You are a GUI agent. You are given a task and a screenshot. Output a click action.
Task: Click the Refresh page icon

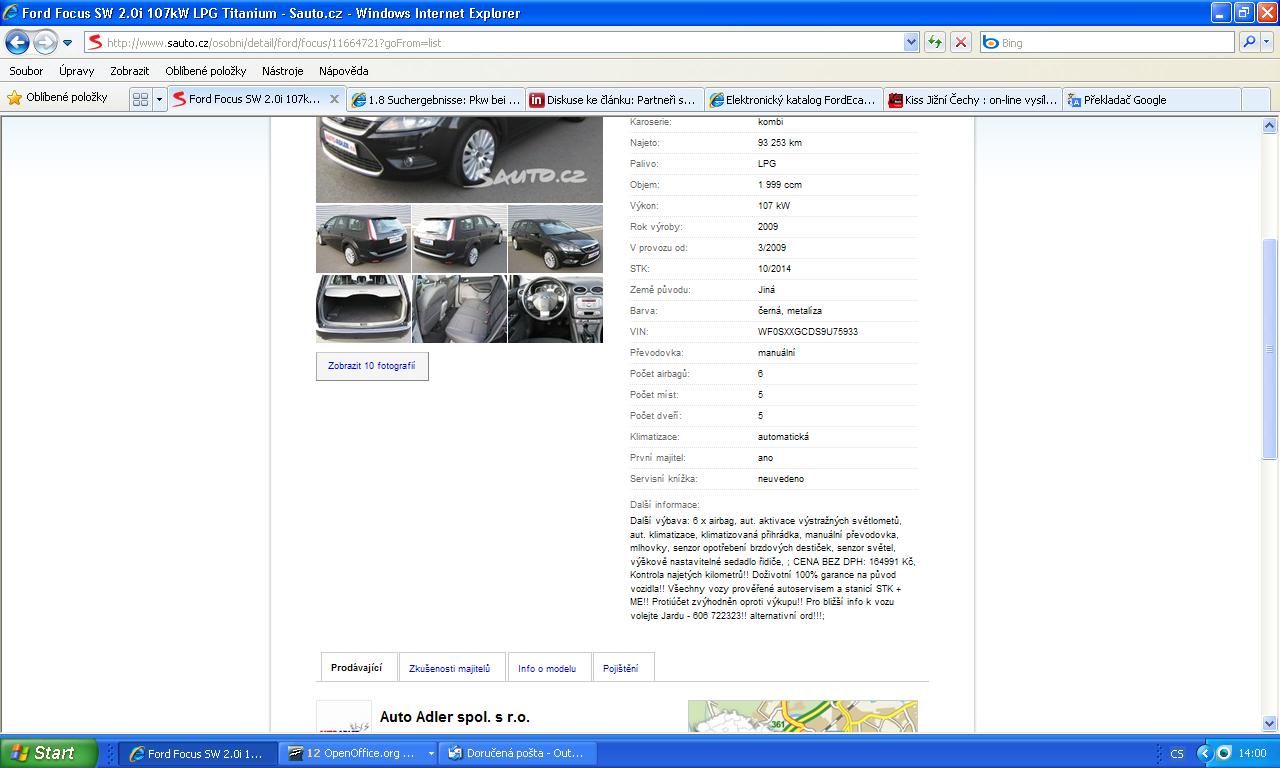click(x=934, y=42)
